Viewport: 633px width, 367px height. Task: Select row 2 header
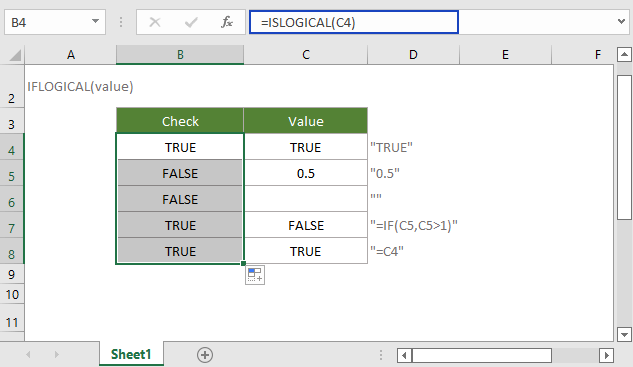pyautogui.click(x=12, y=86)
